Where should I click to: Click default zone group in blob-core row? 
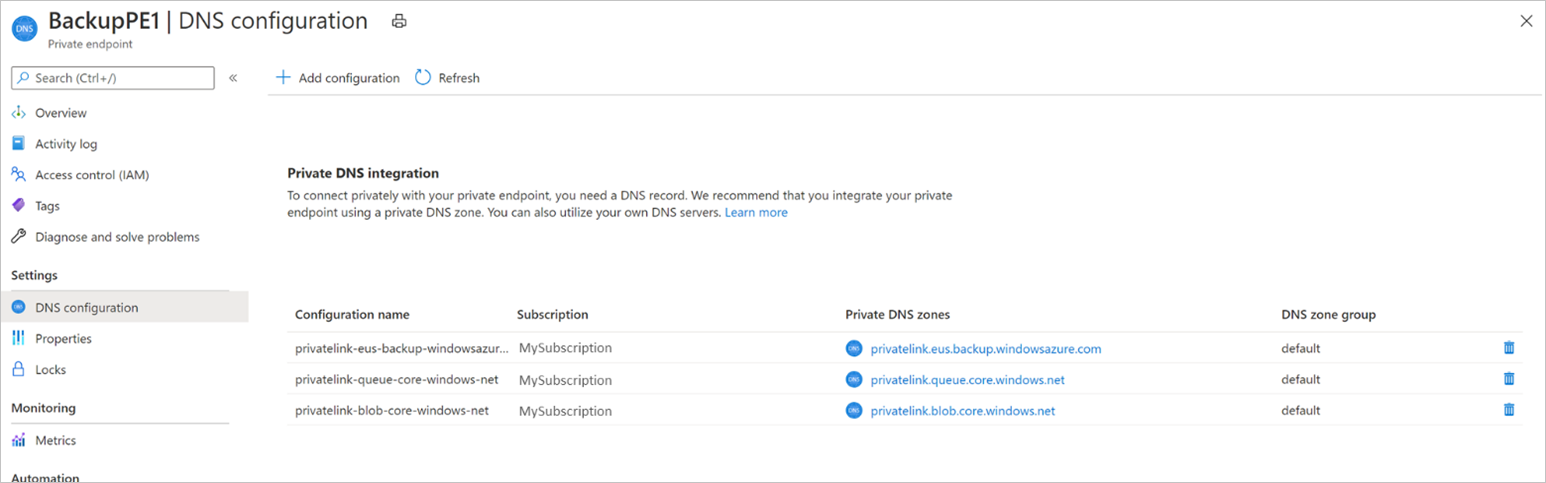click(1301, 411)
